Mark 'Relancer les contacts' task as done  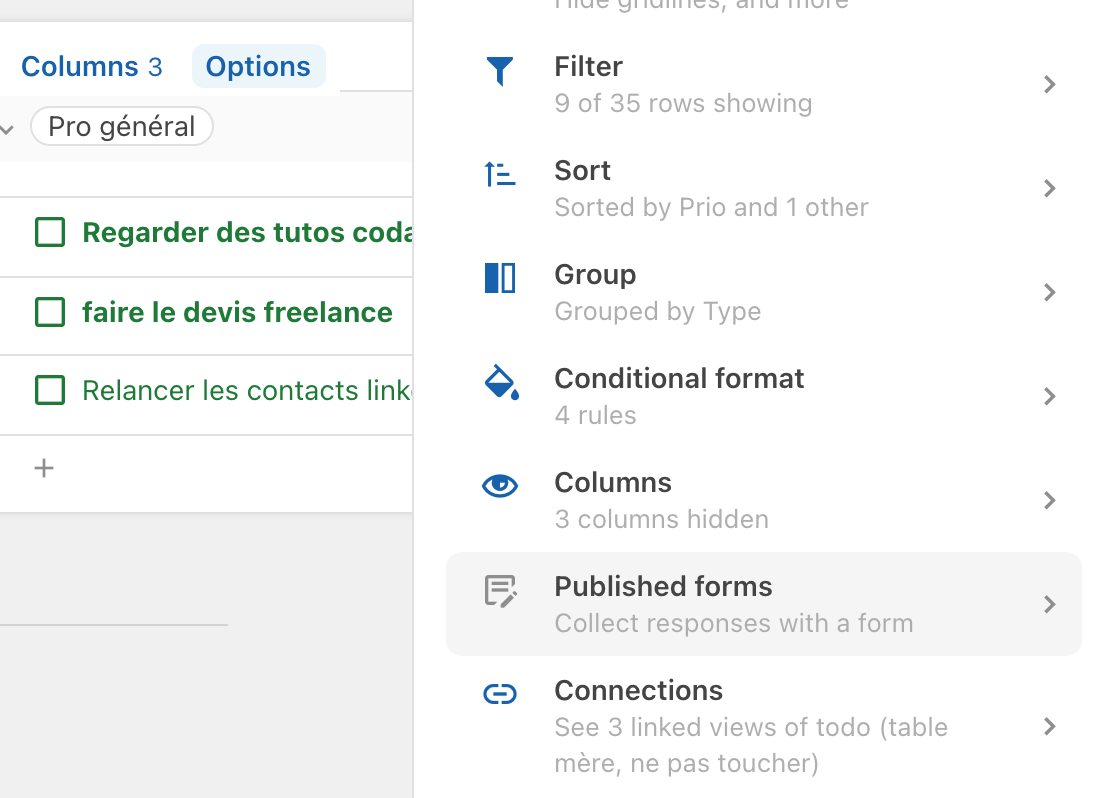50,390
